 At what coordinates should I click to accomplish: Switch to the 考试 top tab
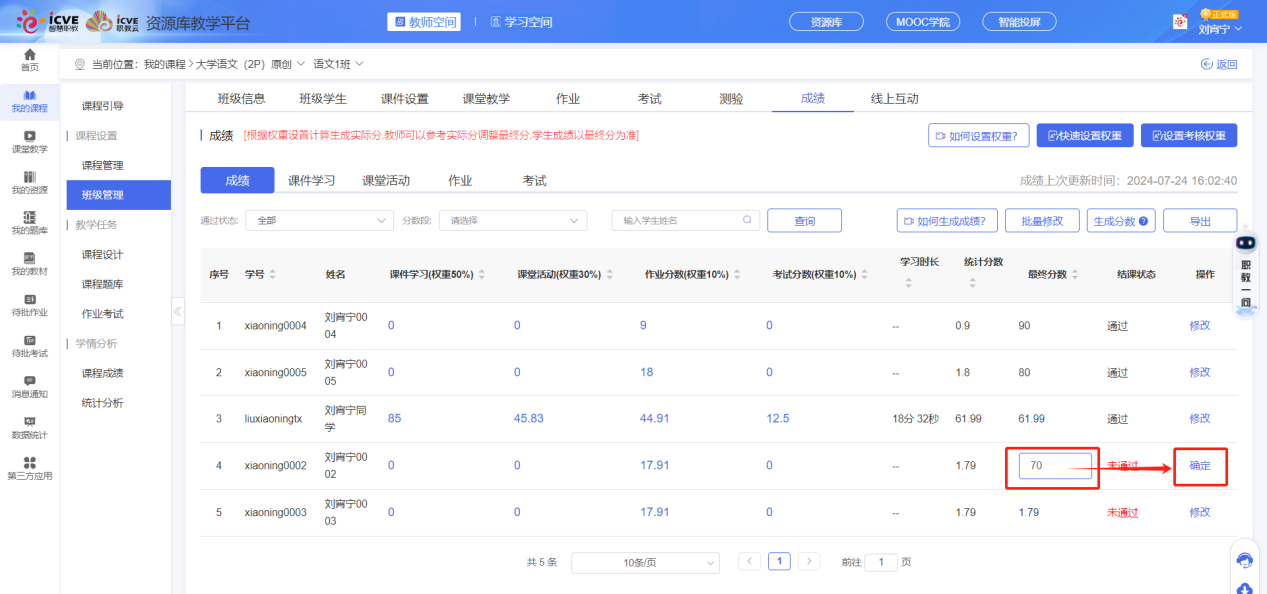point(649,99)
